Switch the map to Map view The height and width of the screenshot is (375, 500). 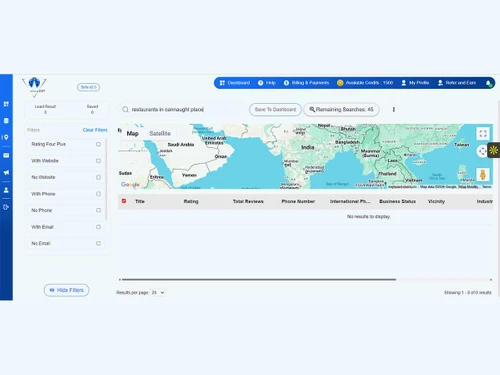[x=132, y=133]
